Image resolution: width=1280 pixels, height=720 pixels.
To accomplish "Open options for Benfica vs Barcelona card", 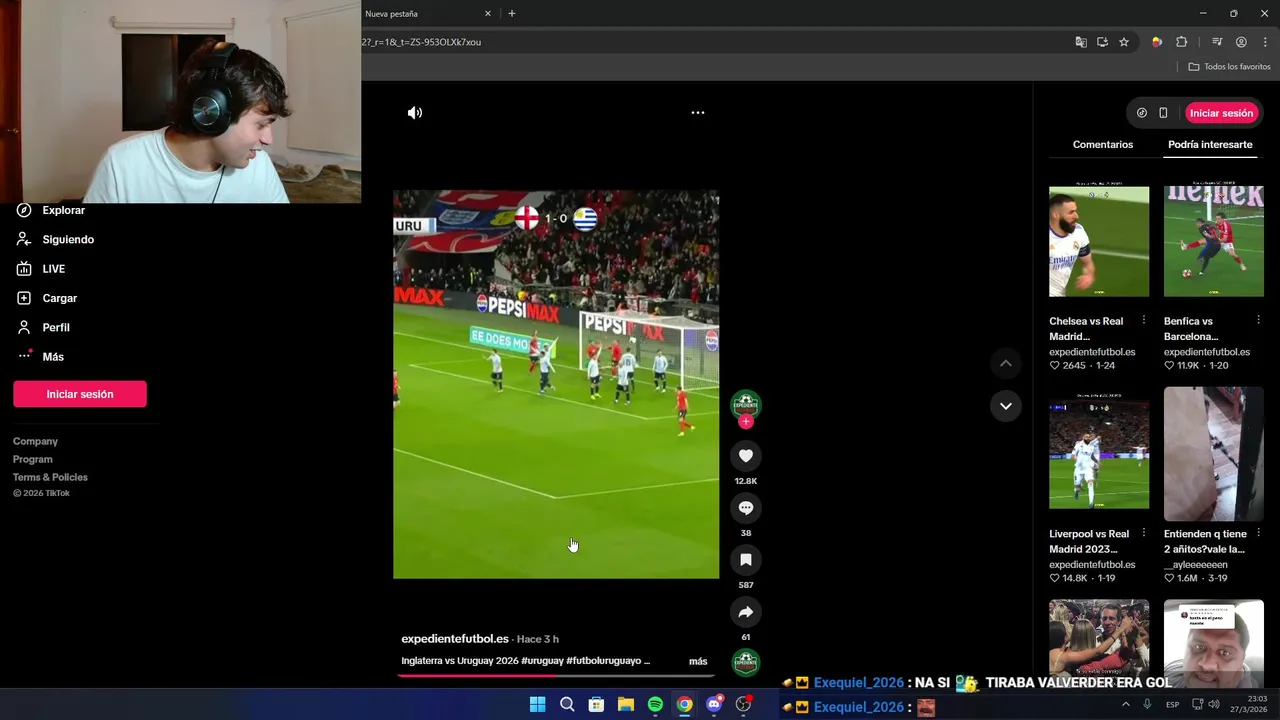I will 1258,320.
